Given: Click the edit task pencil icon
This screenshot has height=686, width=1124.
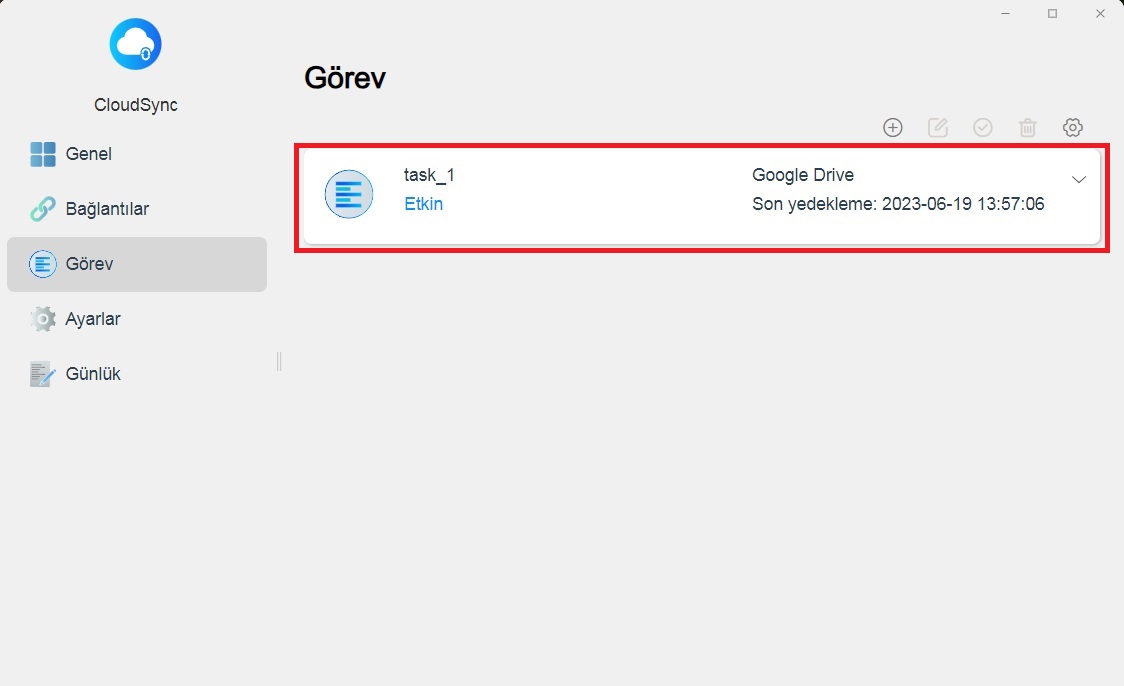Looking at the screenshot, I should tap(938, 127).
